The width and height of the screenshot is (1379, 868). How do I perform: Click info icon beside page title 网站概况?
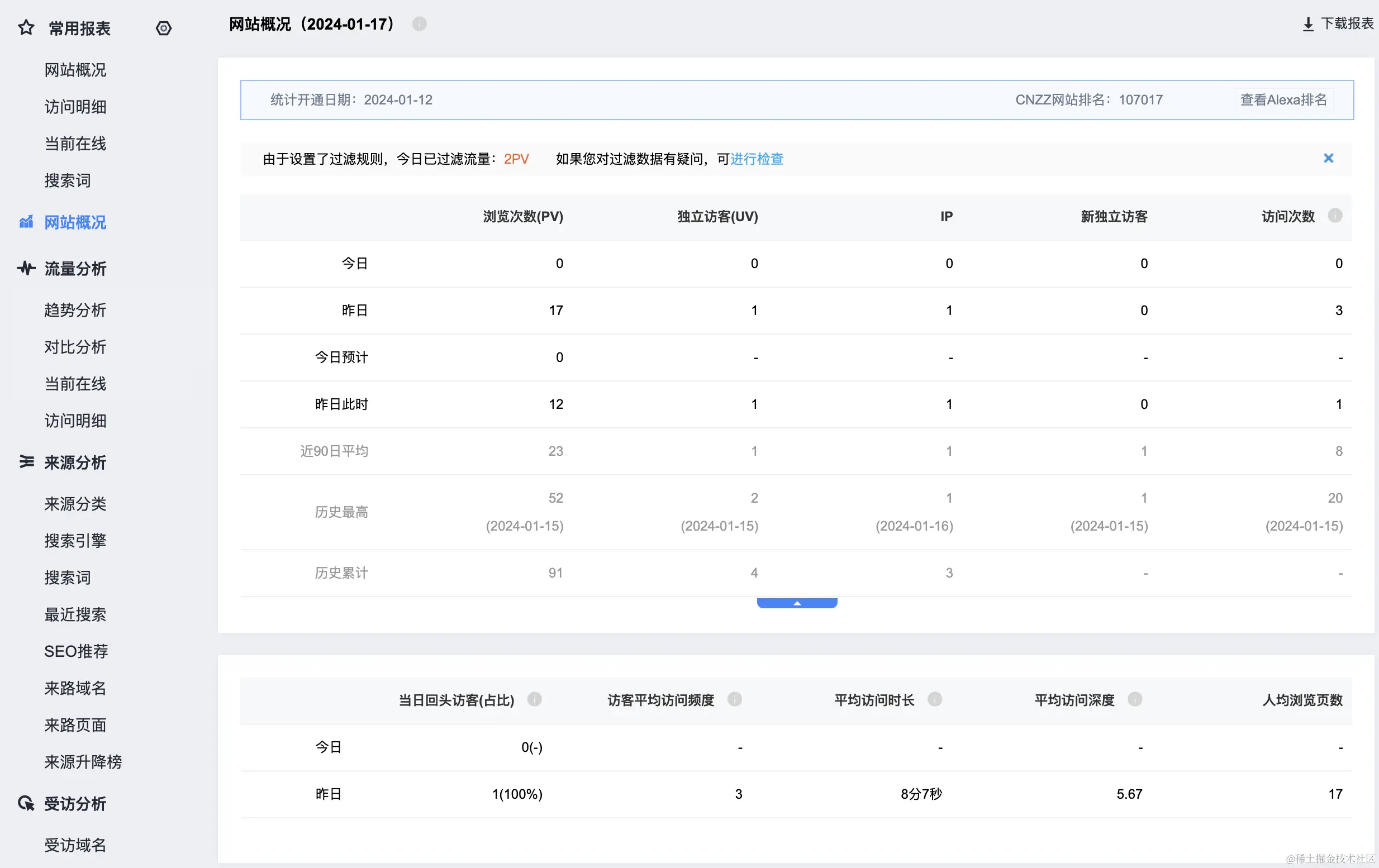[419, 24]
